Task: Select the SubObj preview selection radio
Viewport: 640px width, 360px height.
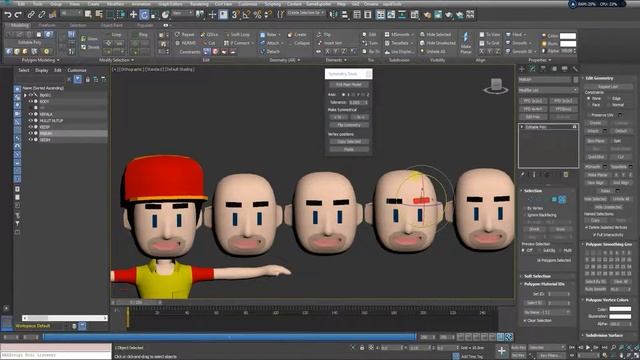Action: pos(540,250)
